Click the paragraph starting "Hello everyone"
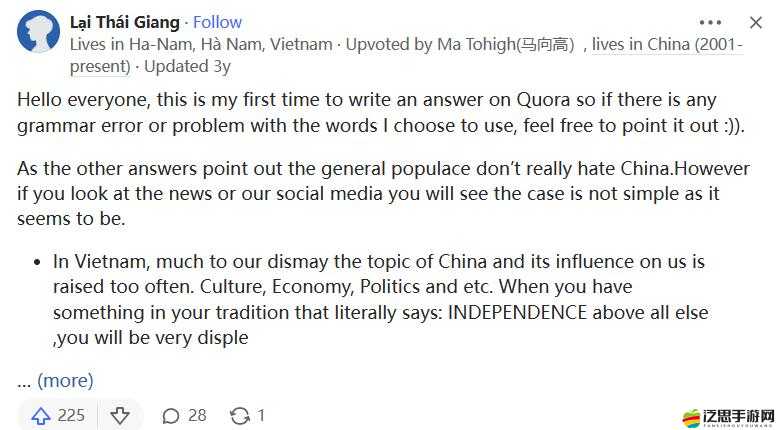The width and height of the screenshot is (778, 430). 381,114
